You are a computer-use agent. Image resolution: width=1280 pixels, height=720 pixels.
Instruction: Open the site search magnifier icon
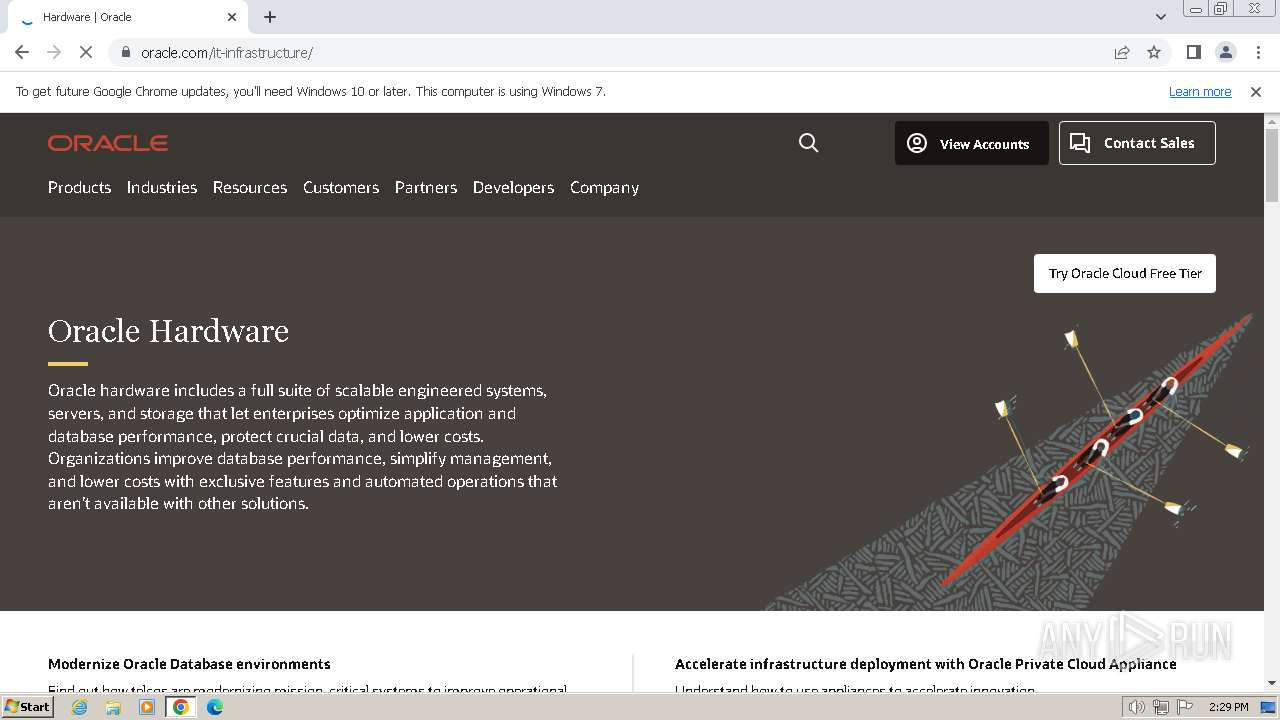809,143
